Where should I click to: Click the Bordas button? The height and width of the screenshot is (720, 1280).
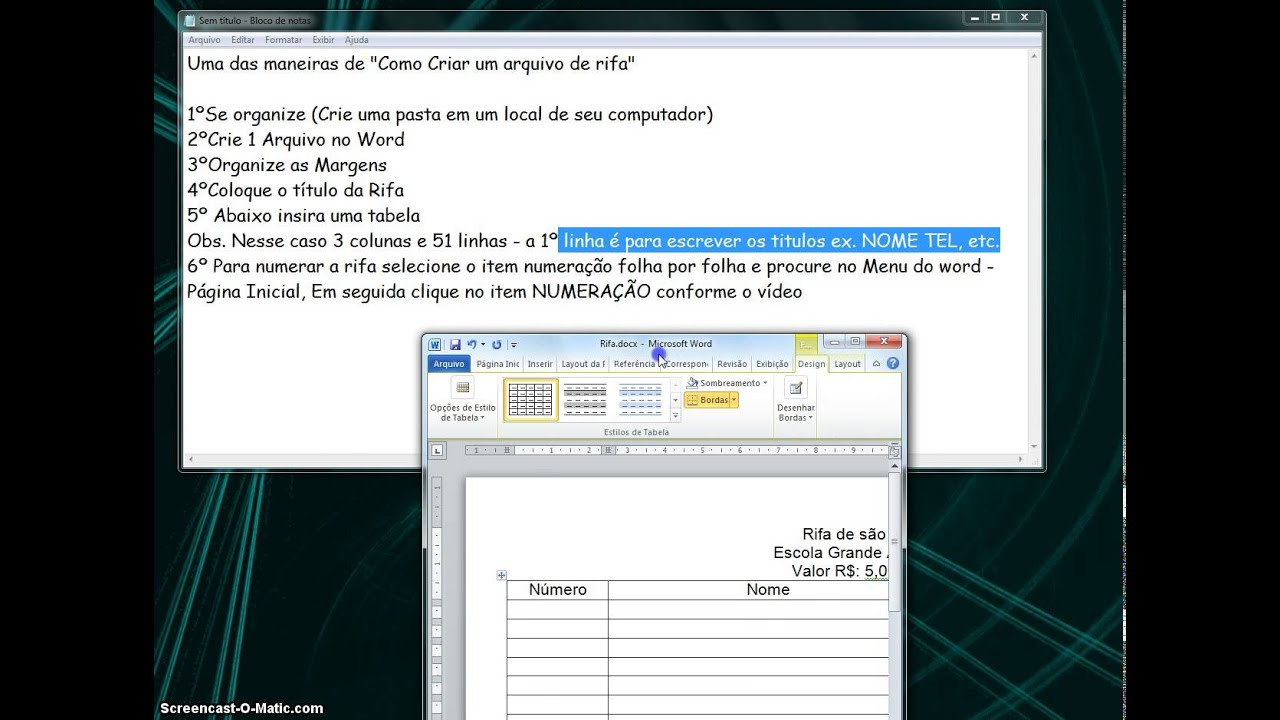pyautogui.click(x=707, y=400)
